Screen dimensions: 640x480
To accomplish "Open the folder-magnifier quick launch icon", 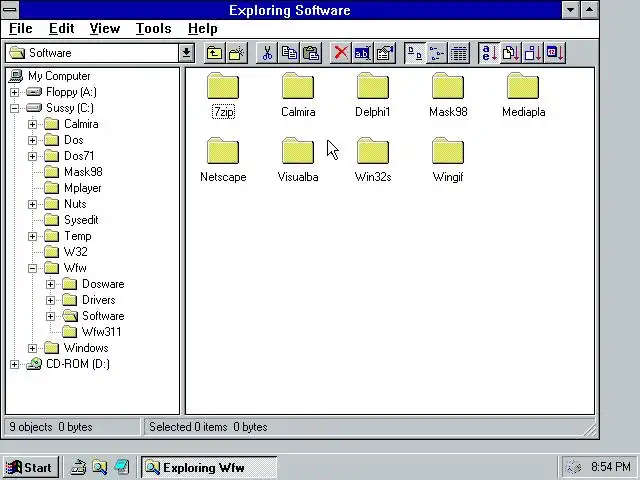I will [x=100, y=467].
